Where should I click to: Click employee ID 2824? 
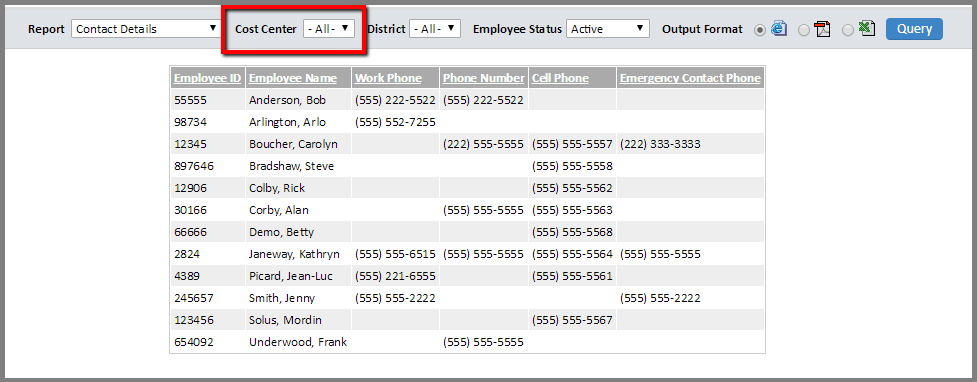point(187,254)
